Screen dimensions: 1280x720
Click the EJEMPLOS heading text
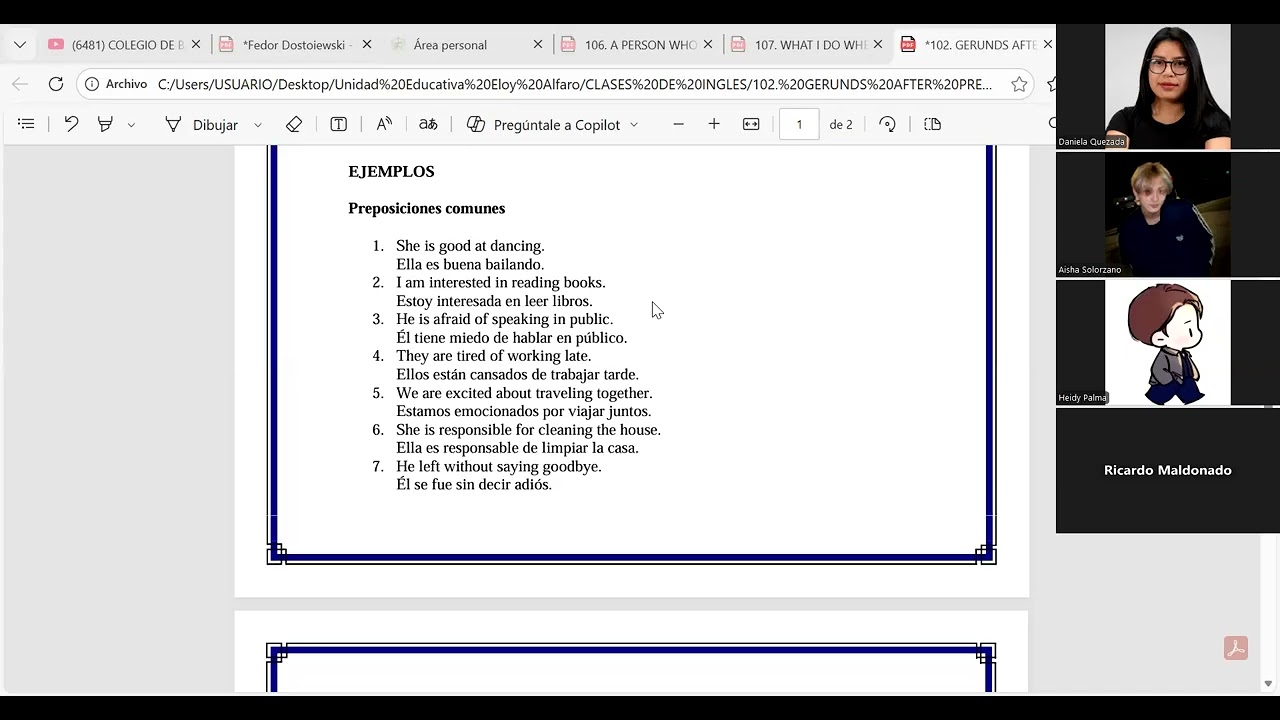coord(391,171)
